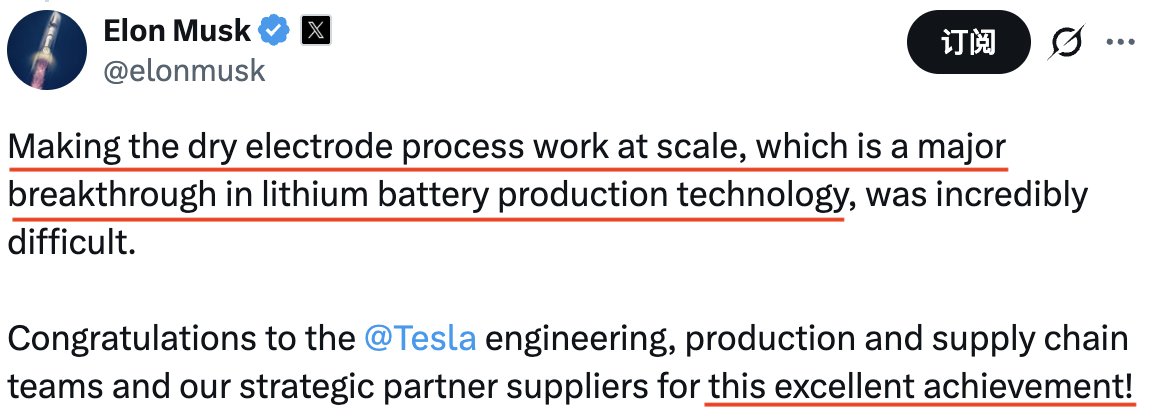Click the text "breakthrough in lithium battery production technology"
The image size is (1152, 420).
pos(426,195)
